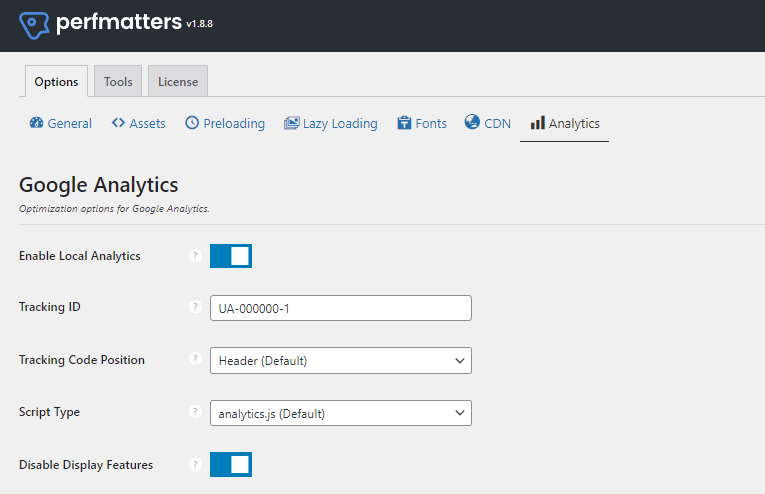Click the Enable Local Analytics label

[x=80, y=256]
